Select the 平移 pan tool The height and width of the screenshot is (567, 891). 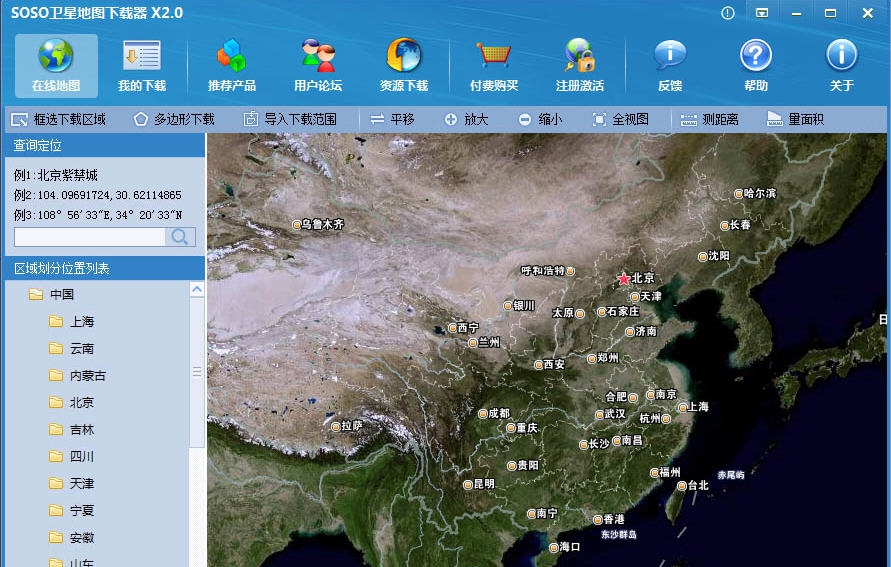[392, 119]
